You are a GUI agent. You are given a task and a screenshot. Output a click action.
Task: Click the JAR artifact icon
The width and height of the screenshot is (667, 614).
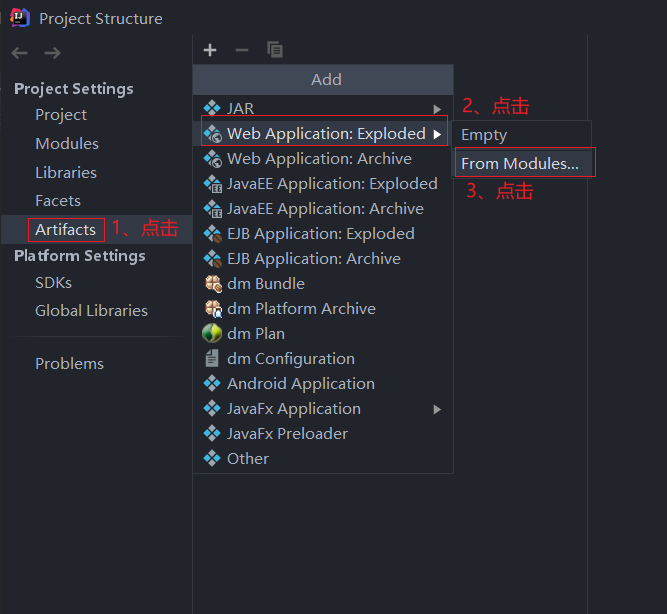[212, 108]
